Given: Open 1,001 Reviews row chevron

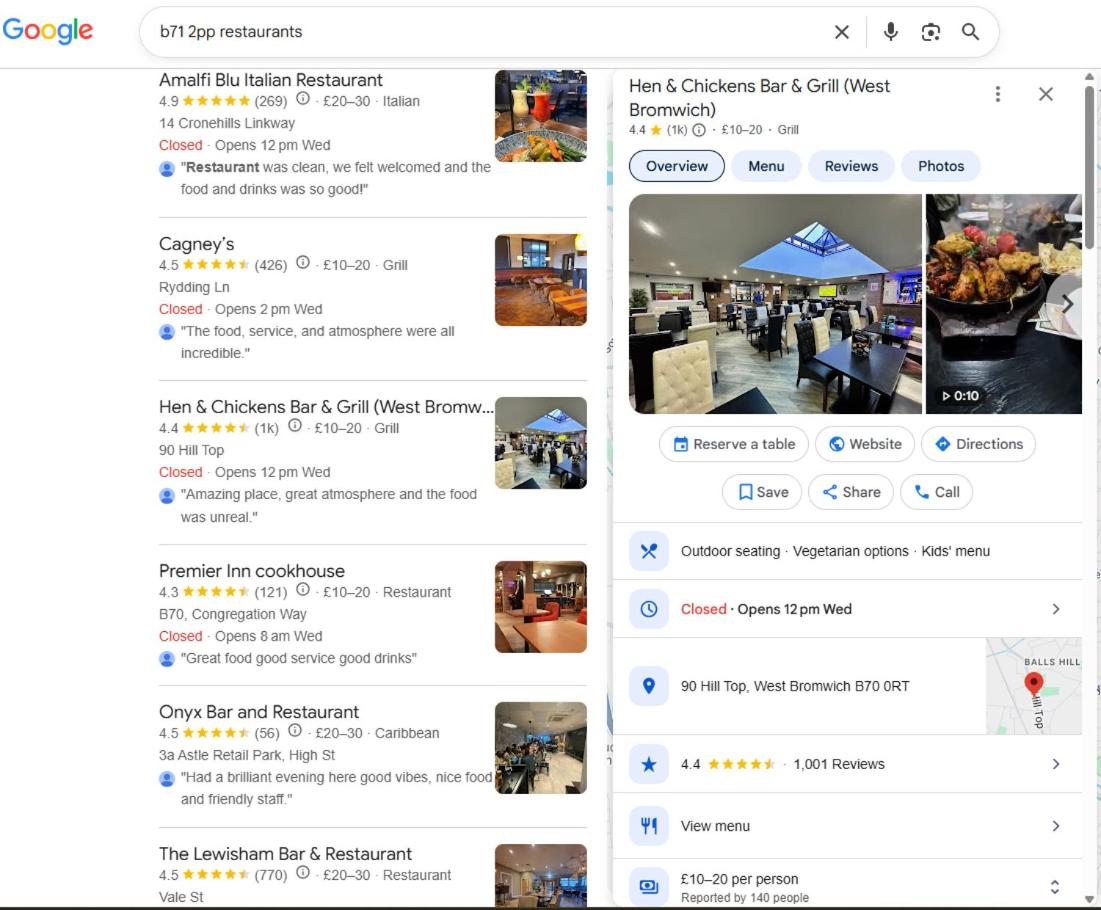Looking at the screenshot, I should 1055,764.
